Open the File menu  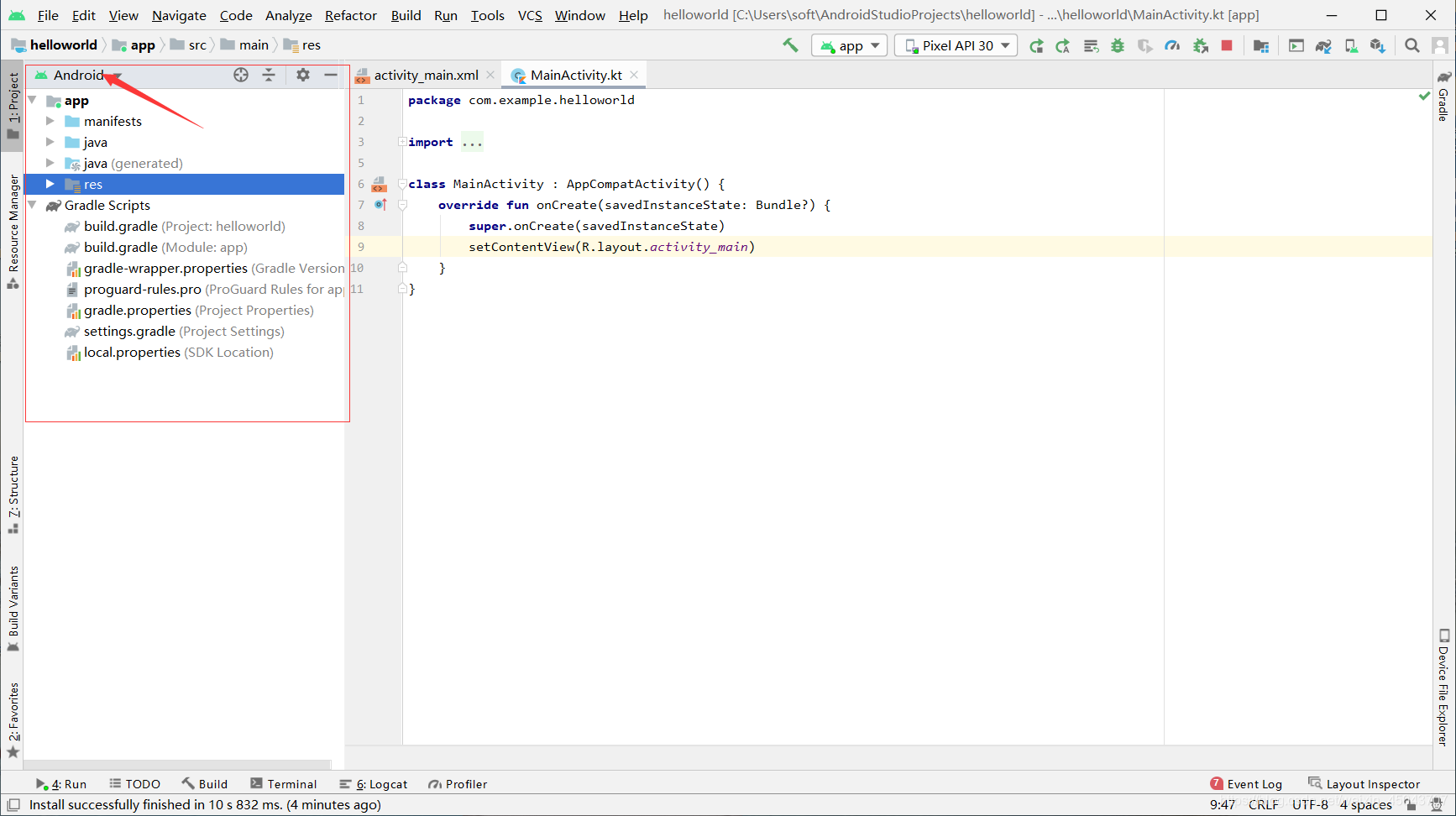coord(48,15)
